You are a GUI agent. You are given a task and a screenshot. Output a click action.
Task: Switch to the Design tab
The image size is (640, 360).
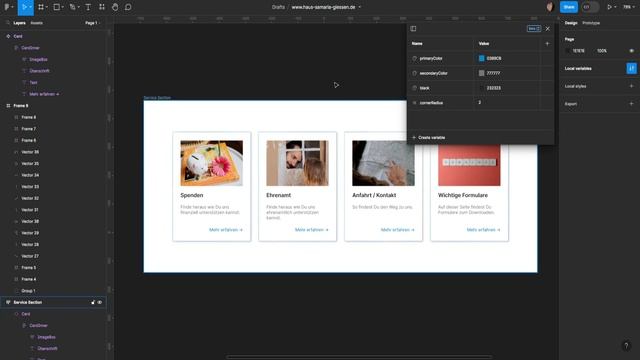pyautogui.click(x=571, y=23)
